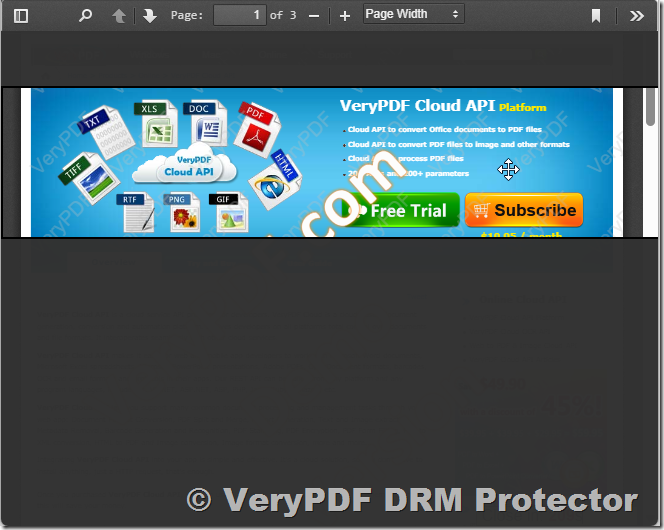Image resolution: width=664 pixels, height=530 pixels.
Task: Zoom in with the plus button
Action: click(x=345, y=16)
